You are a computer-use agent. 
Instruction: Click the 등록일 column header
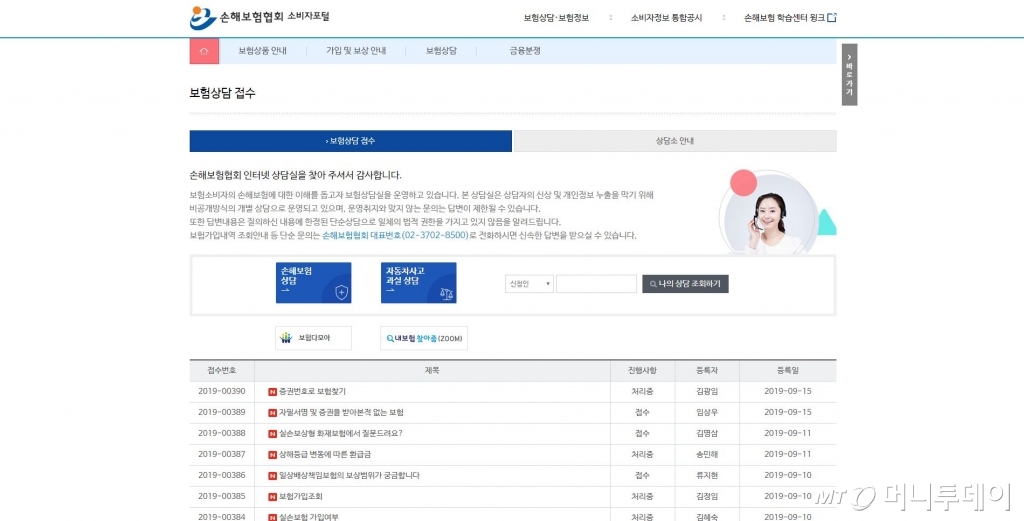click(788, 371)
